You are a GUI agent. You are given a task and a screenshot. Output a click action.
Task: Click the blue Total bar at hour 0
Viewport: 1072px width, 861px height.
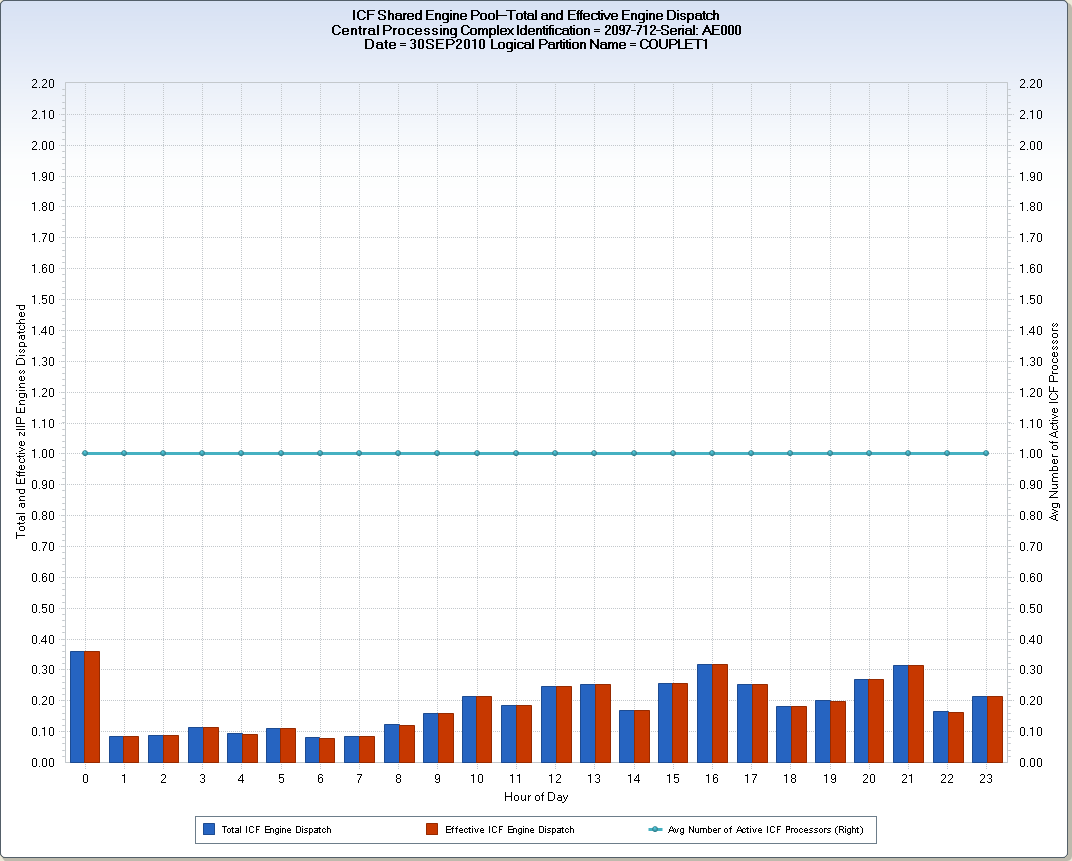[78, 706]
